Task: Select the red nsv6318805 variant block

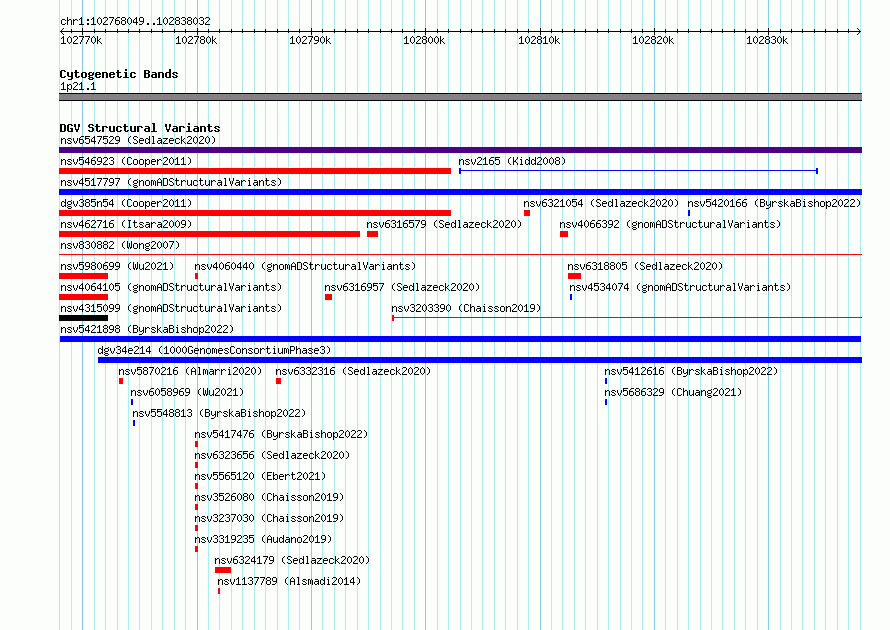Action: [574, 276]
